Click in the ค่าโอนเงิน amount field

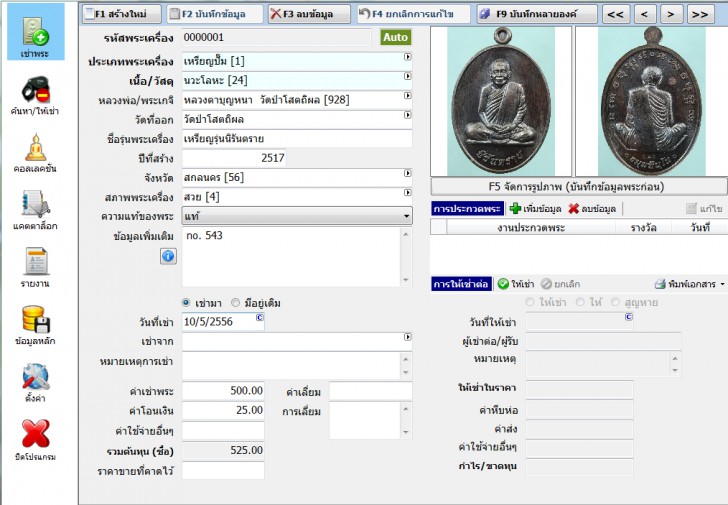pyautogui.click(x=223, y=410)
